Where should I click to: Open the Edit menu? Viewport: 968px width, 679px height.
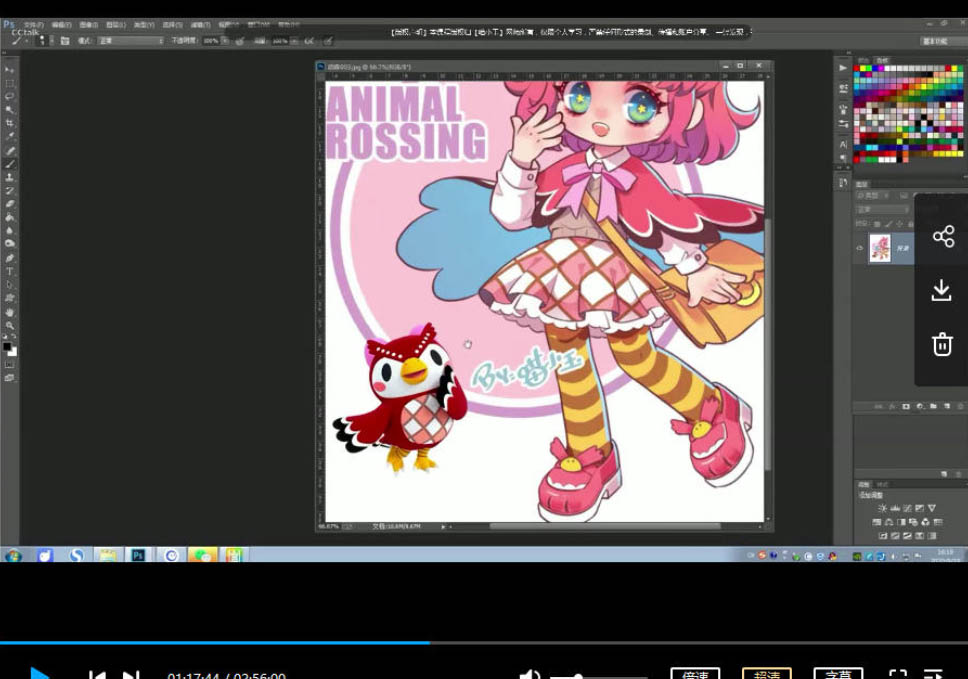pos(62,25)
